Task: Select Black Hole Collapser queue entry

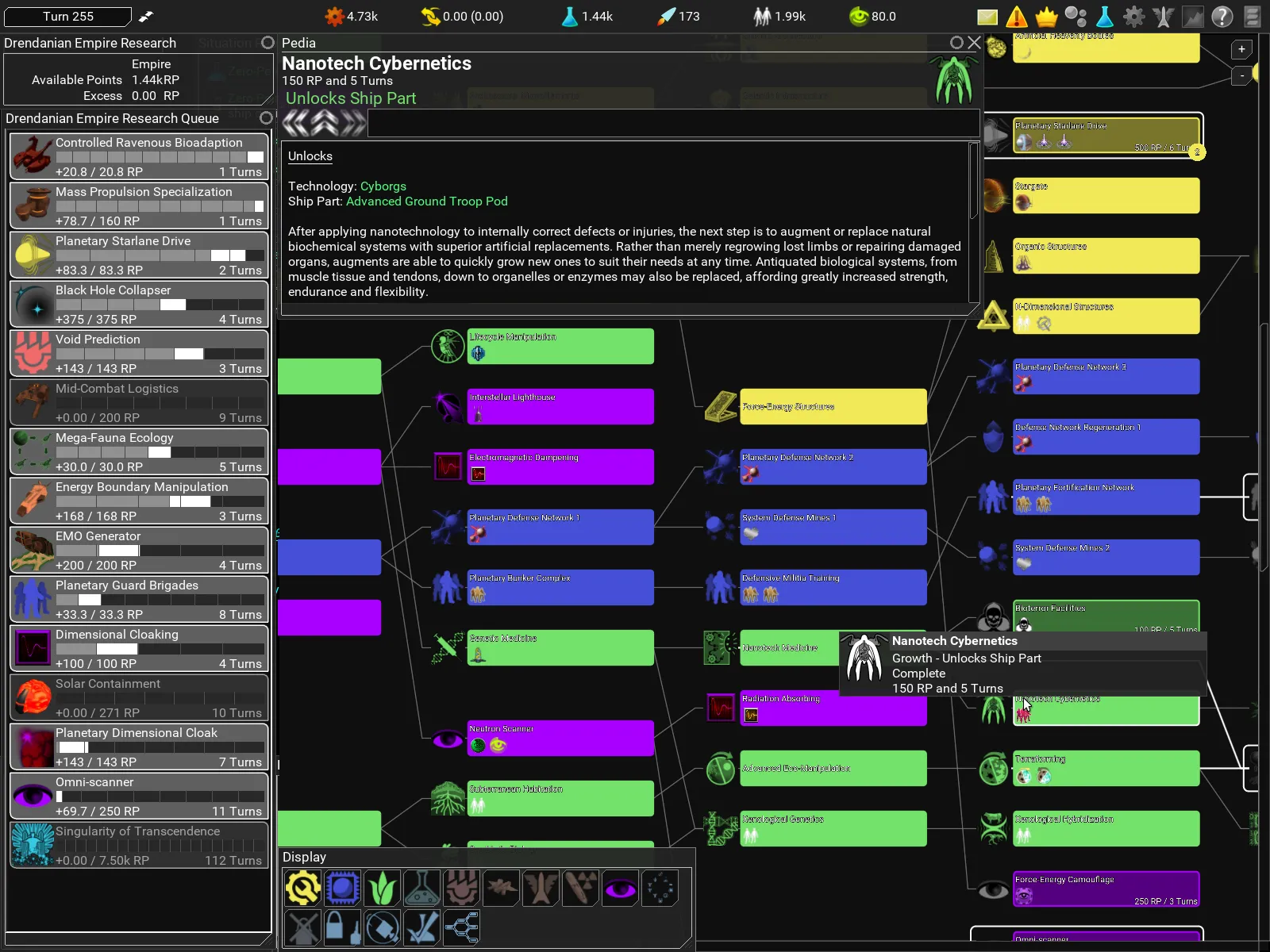Action: pos(139,304)
